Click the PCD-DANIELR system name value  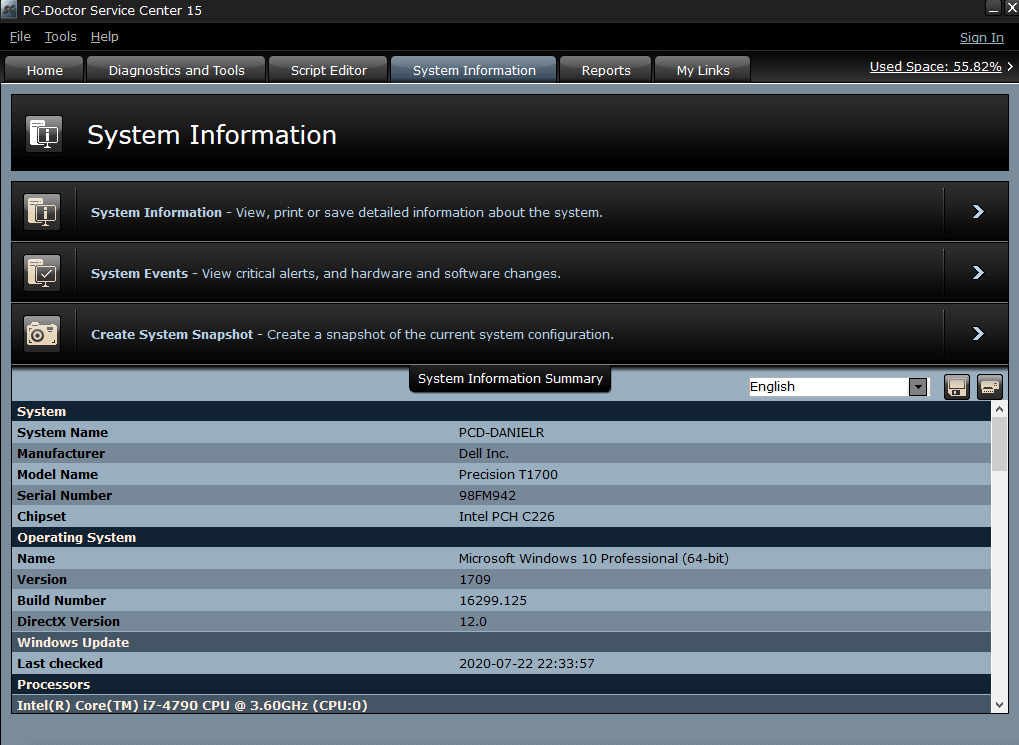point(501,432)
